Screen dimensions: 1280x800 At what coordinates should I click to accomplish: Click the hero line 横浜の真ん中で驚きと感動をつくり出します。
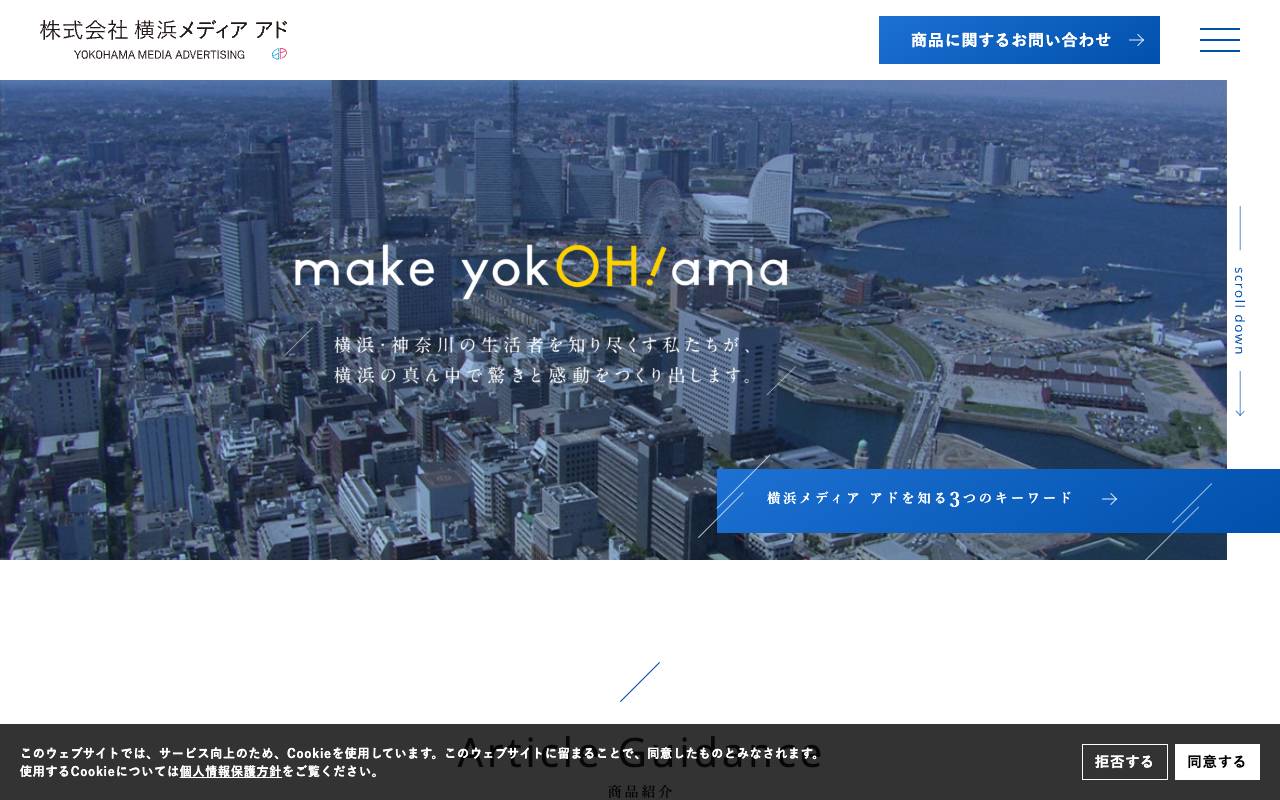545,376
